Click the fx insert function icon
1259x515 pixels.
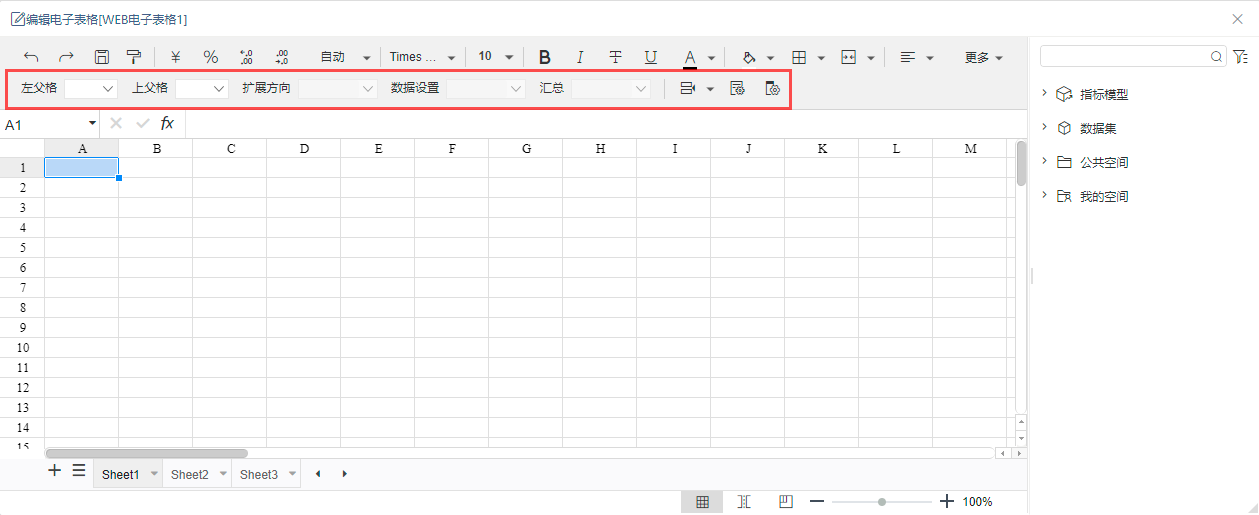[x=167, y=123]
